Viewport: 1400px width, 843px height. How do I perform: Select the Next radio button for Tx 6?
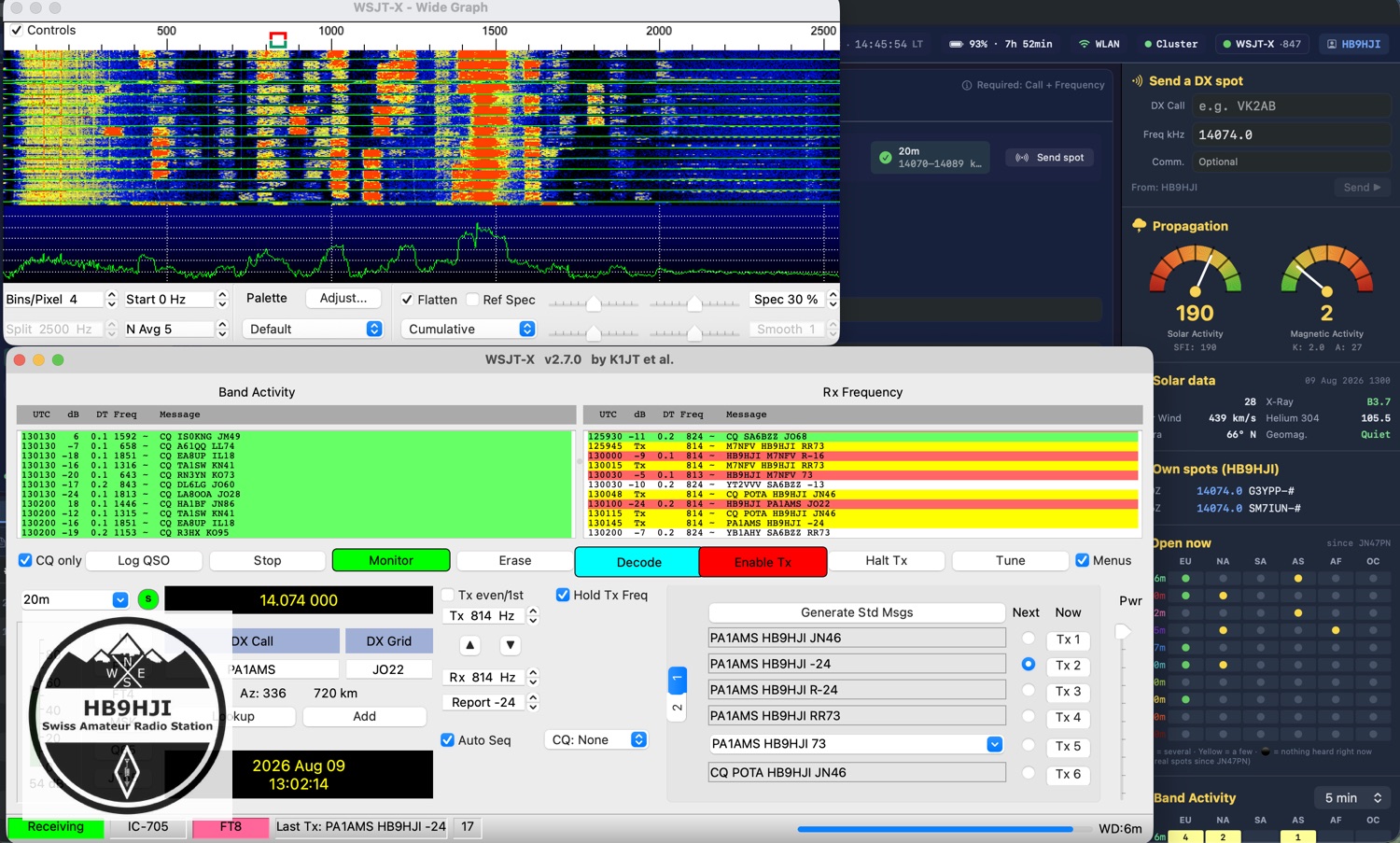tap(1029, 773)
